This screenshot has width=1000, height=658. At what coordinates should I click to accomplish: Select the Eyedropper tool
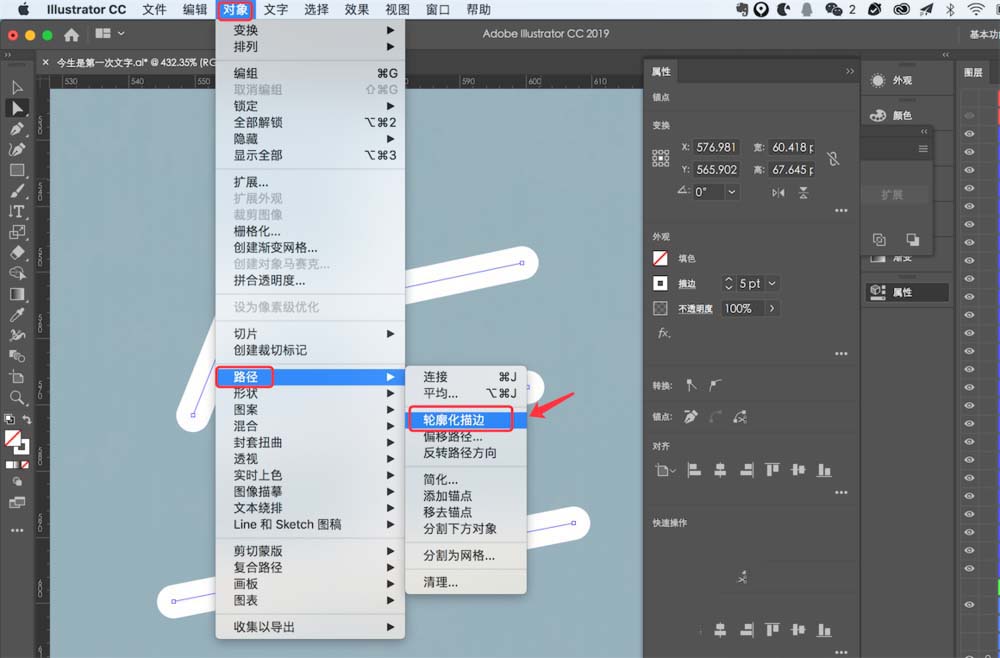pyautogui.click(x=17, y=315)
